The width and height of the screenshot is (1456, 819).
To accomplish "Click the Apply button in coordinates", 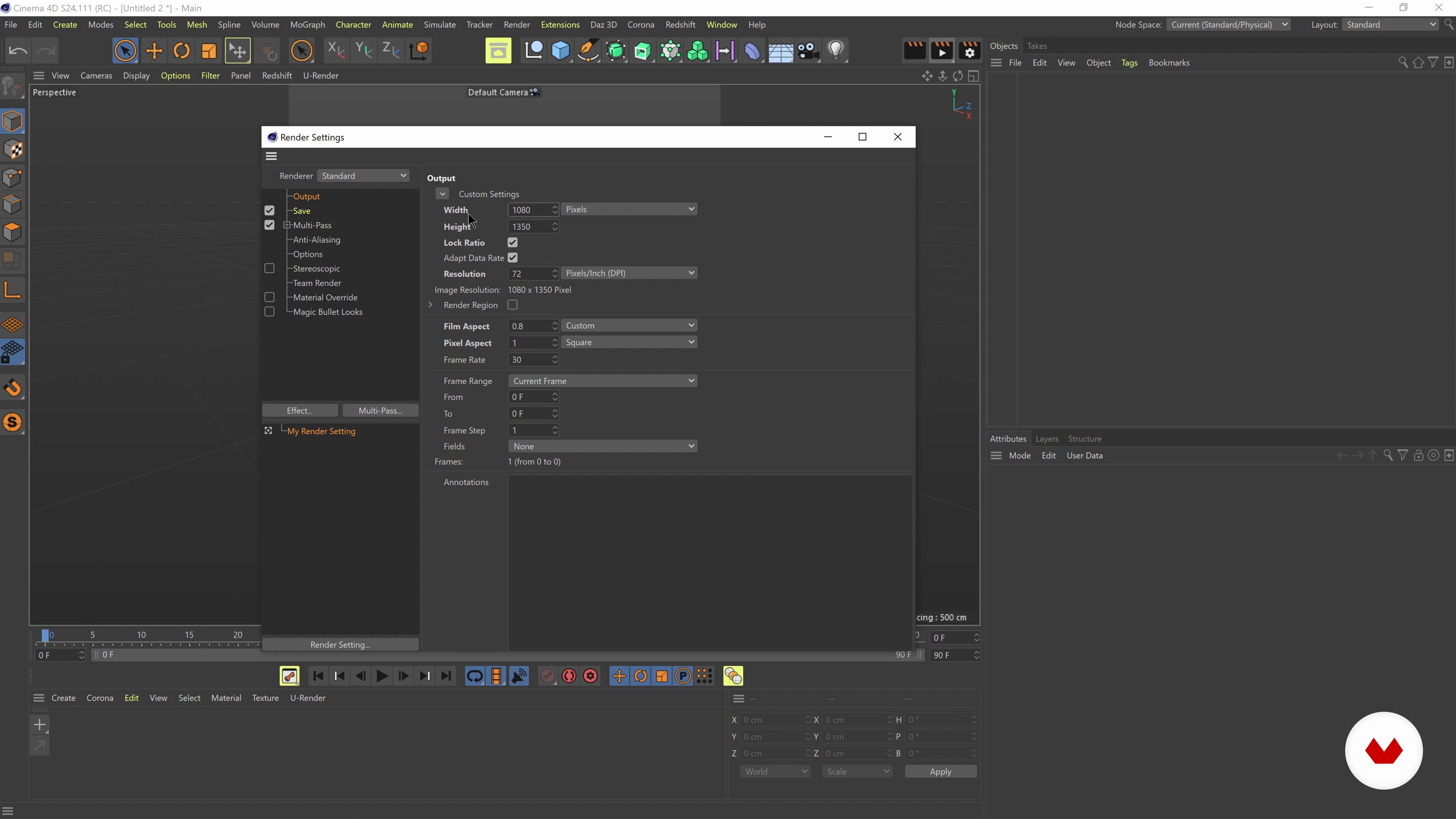I will [x=940, y=772].
